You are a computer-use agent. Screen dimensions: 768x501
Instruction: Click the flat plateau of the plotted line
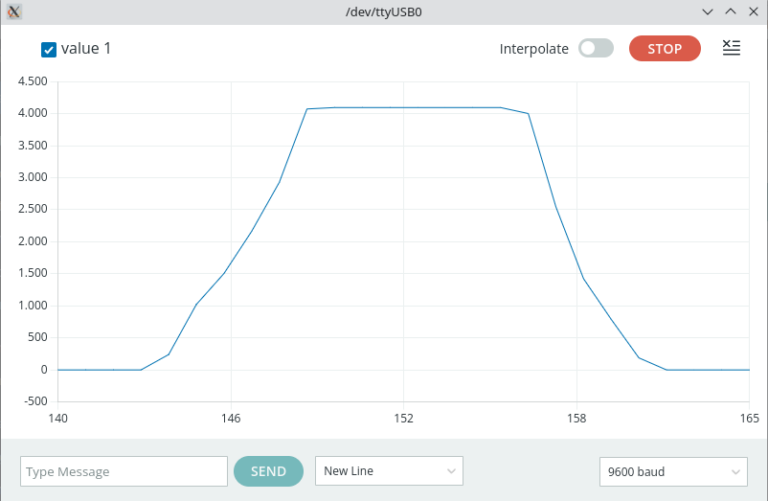coord(420,107)
